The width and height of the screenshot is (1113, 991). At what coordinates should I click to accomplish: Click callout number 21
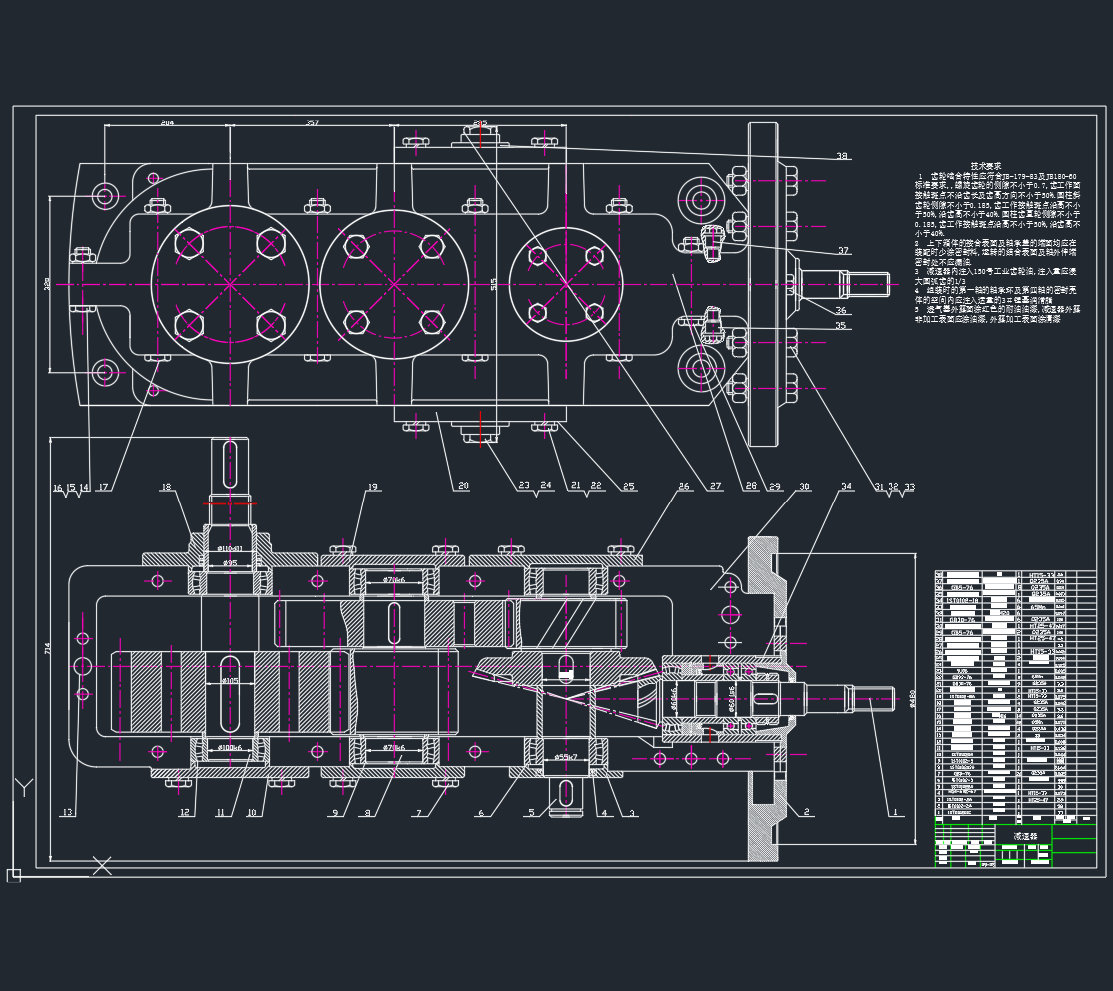(576, 486)
